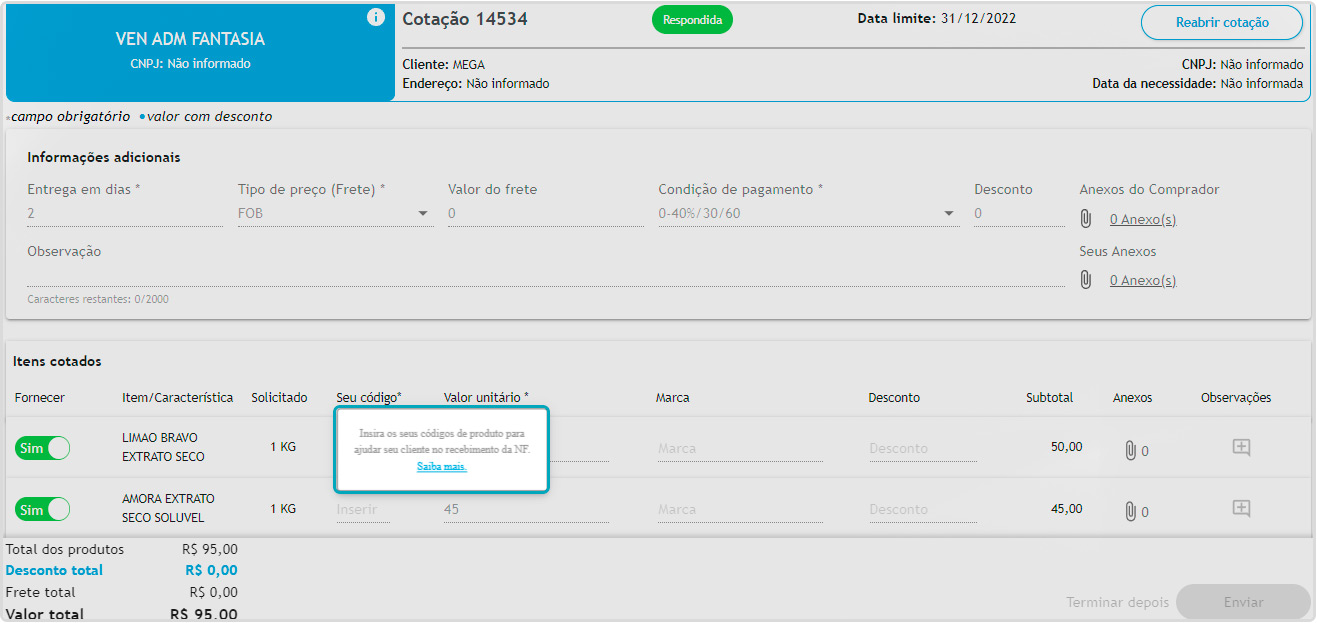Click Marca field for LIMAO BRAVO
The width and height of the screenshot is (1317, 623).
[x=739, y=449]
